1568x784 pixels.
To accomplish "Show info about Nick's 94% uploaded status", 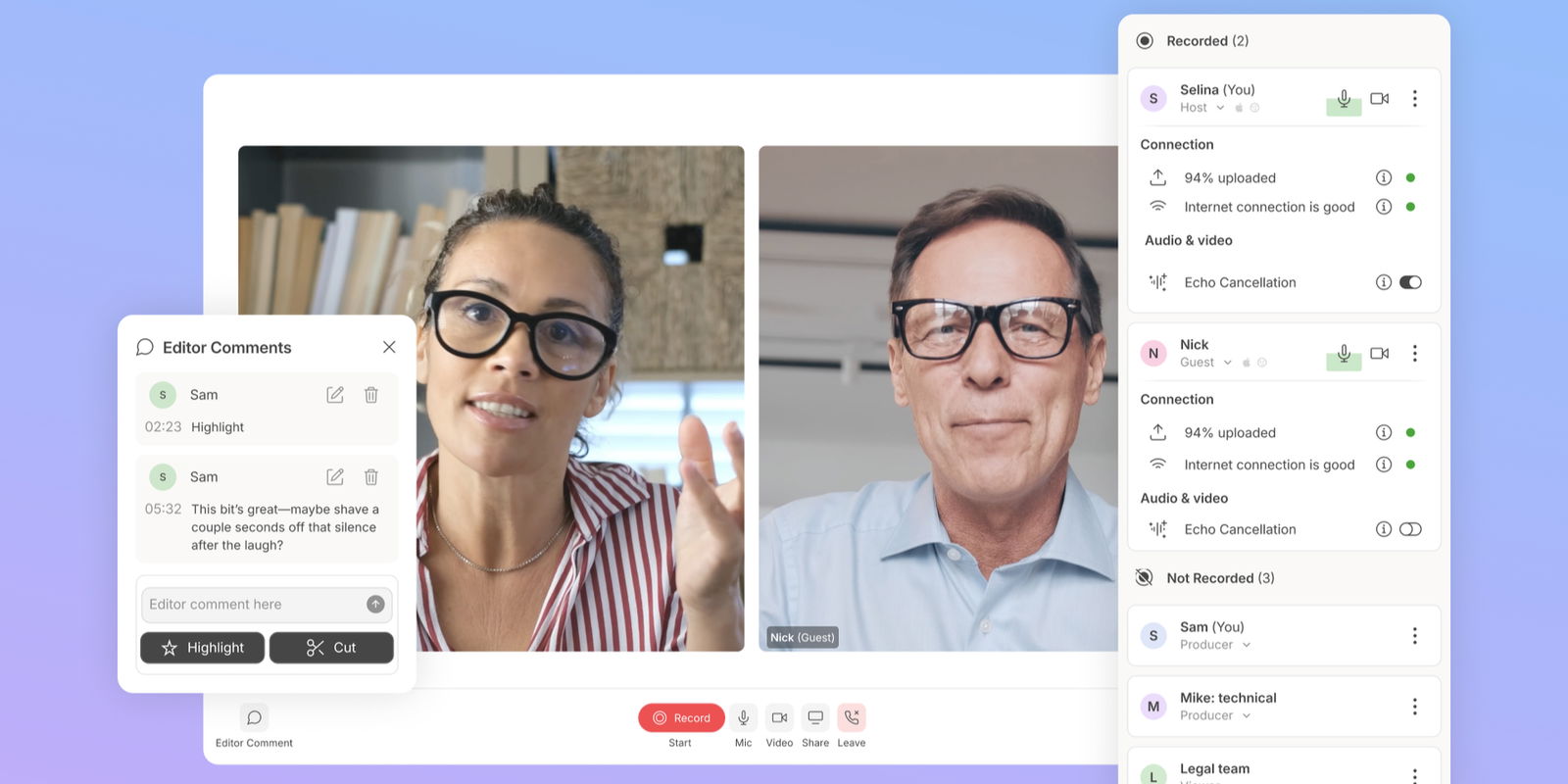I will pyautogui.click(x=1384, y=433).
